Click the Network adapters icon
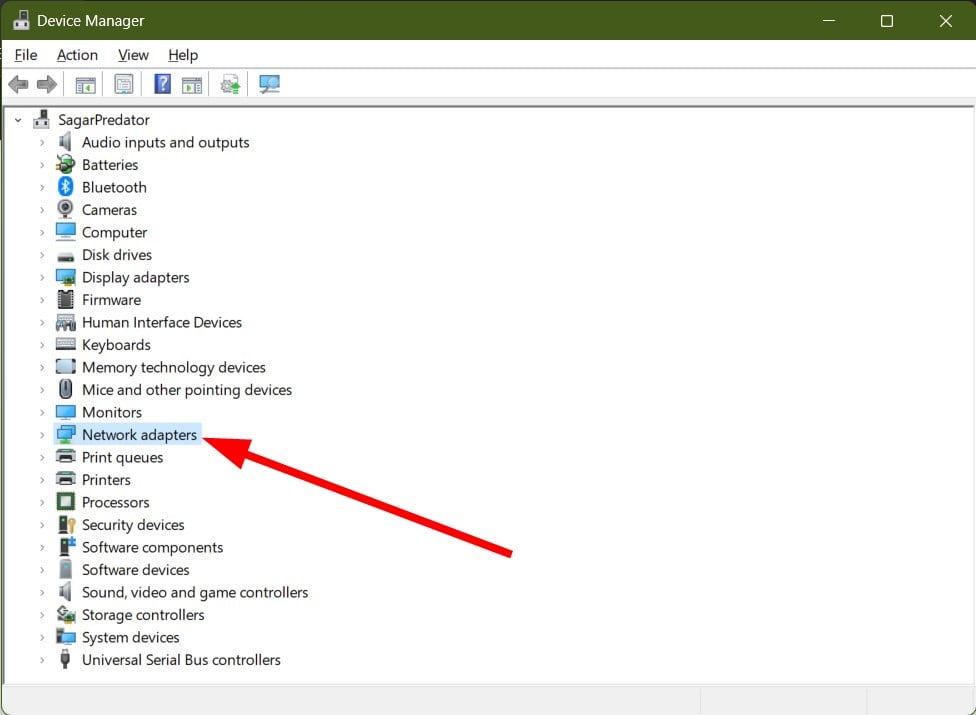 (x=65, y=434)
